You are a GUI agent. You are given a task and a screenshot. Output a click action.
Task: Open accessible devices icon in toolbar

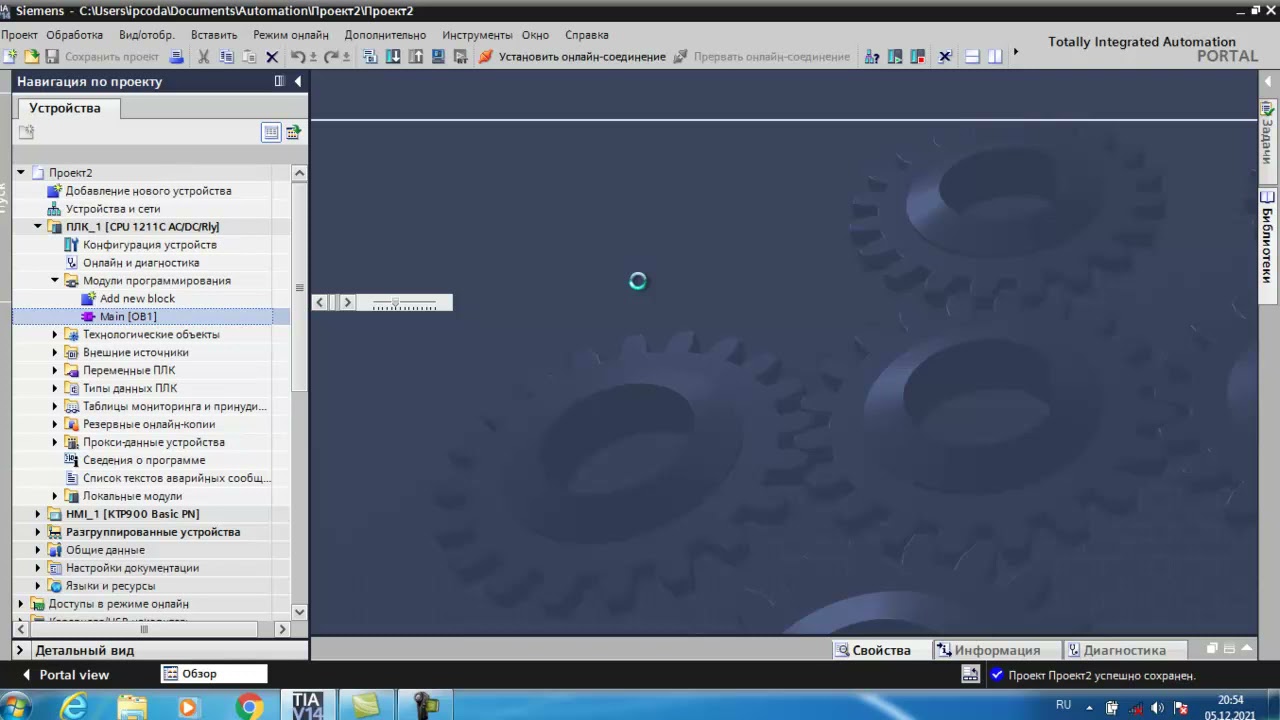[x=872, y=57]
